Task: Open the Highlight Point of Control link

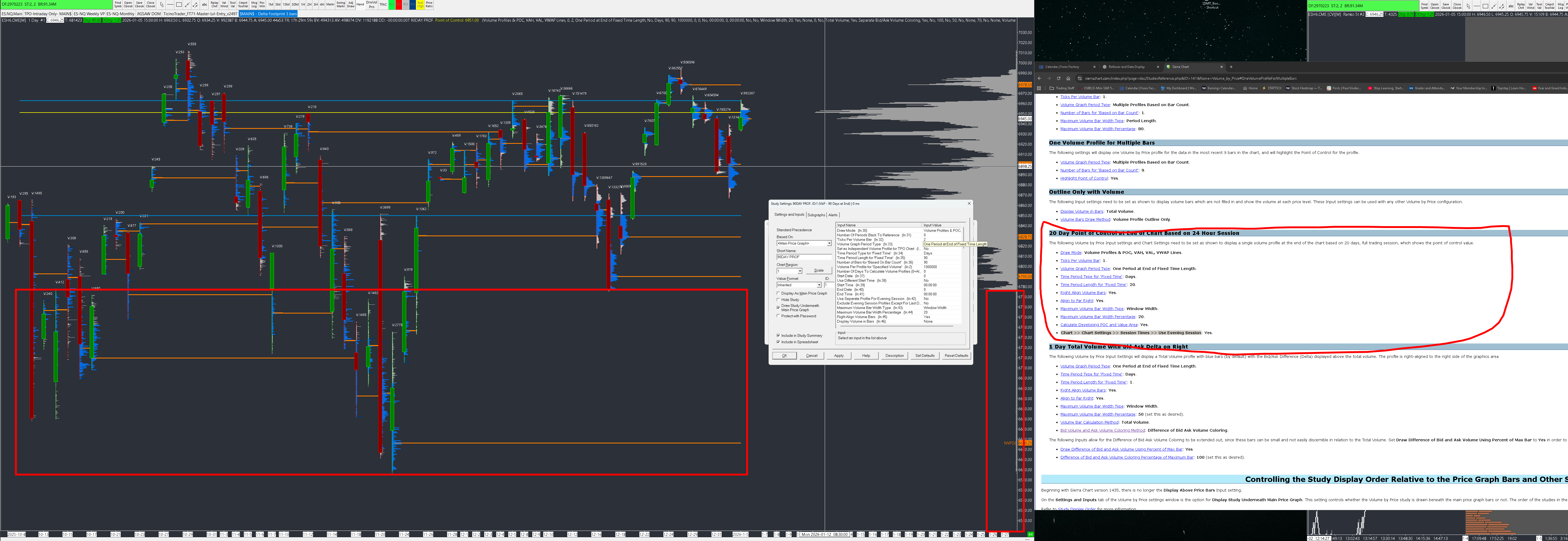Action: tap(1084, 179)
